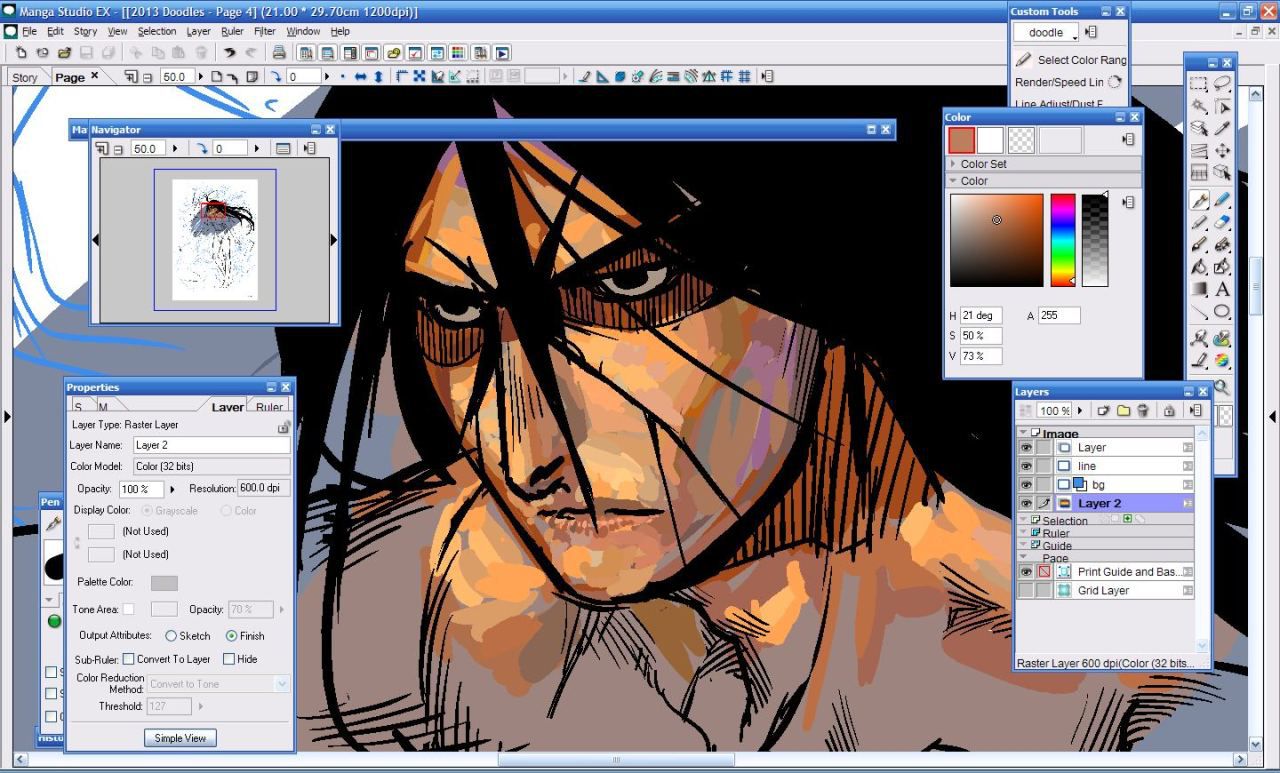Click the lock icon in Layers panel
Viewport: 1280px width, 773px height.
click(1169, 411)
